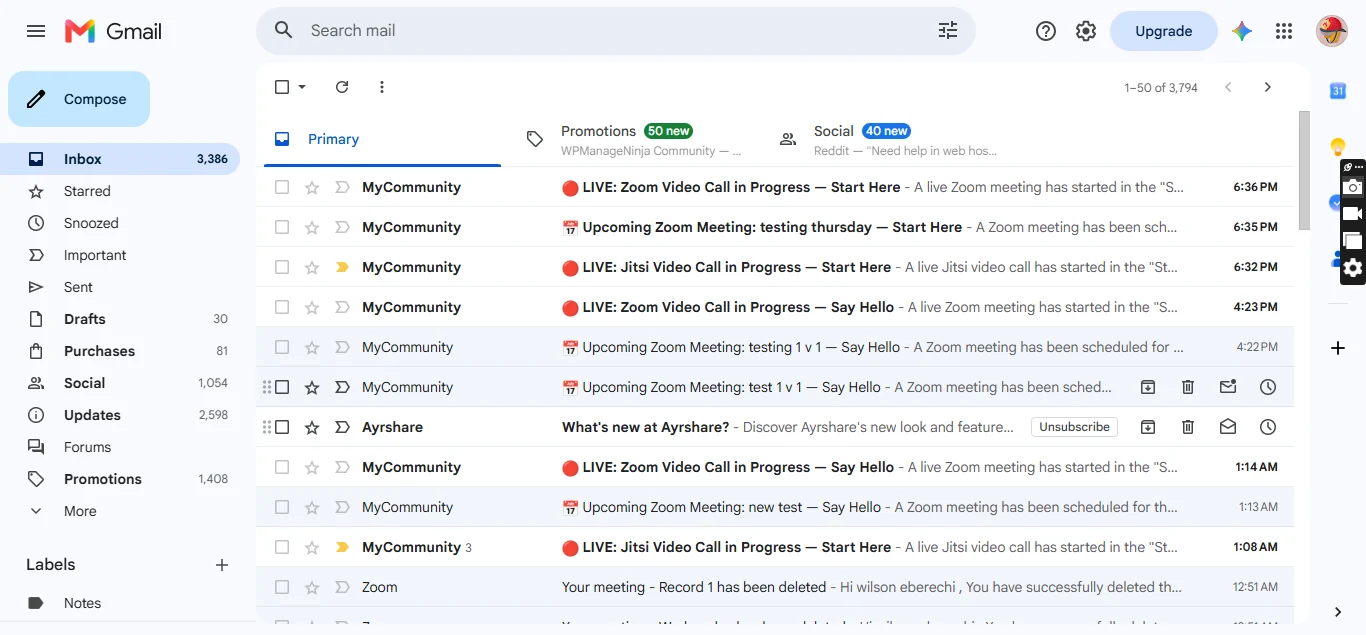The image size is (1366, 635).
Task: Hide side panel chevron
Action: pos(1338,612)
